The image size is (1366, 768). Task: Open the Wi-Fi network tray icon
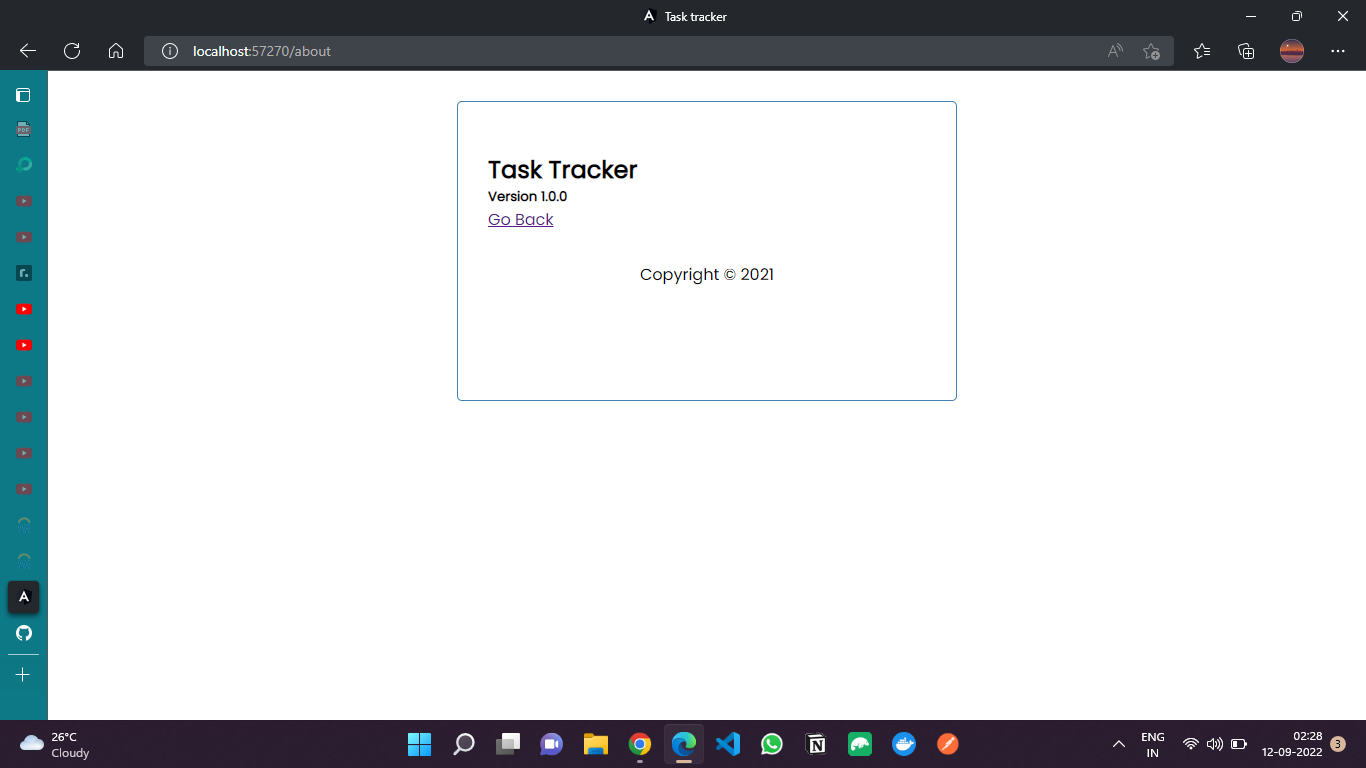1190,744
